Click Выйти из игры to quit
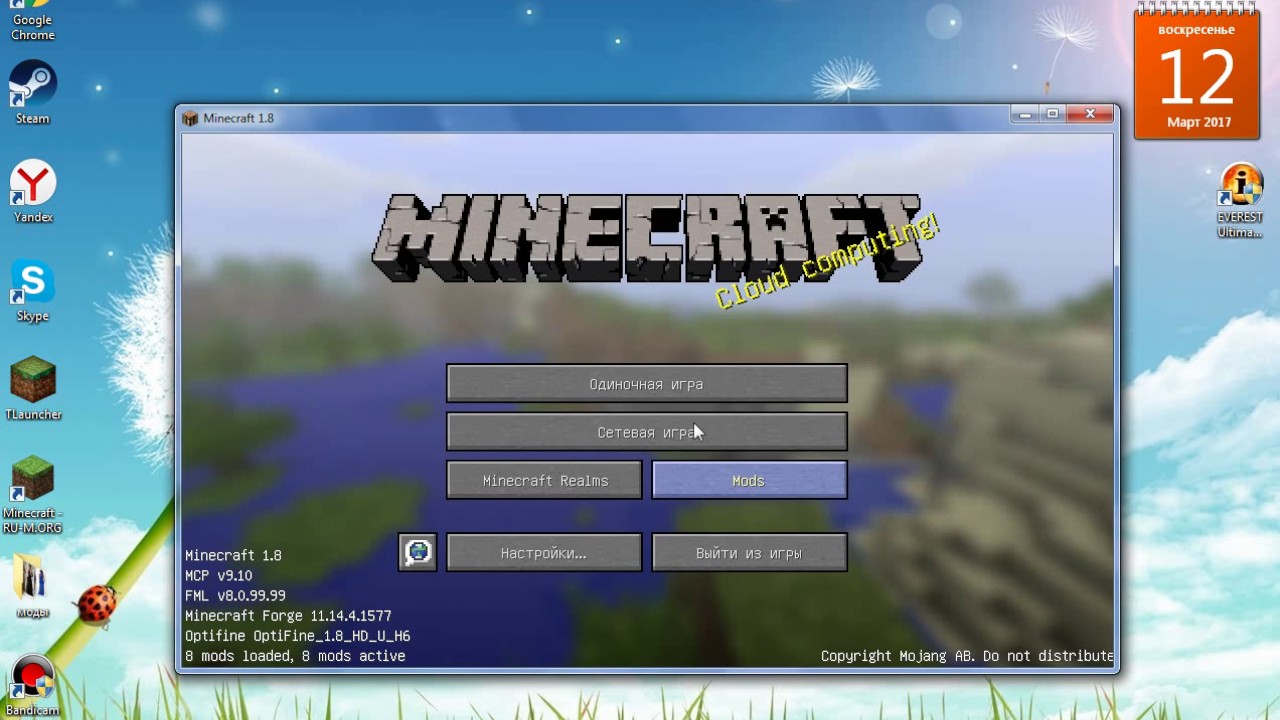Viewport: 1280px width, 720px height. pos(749,553)
